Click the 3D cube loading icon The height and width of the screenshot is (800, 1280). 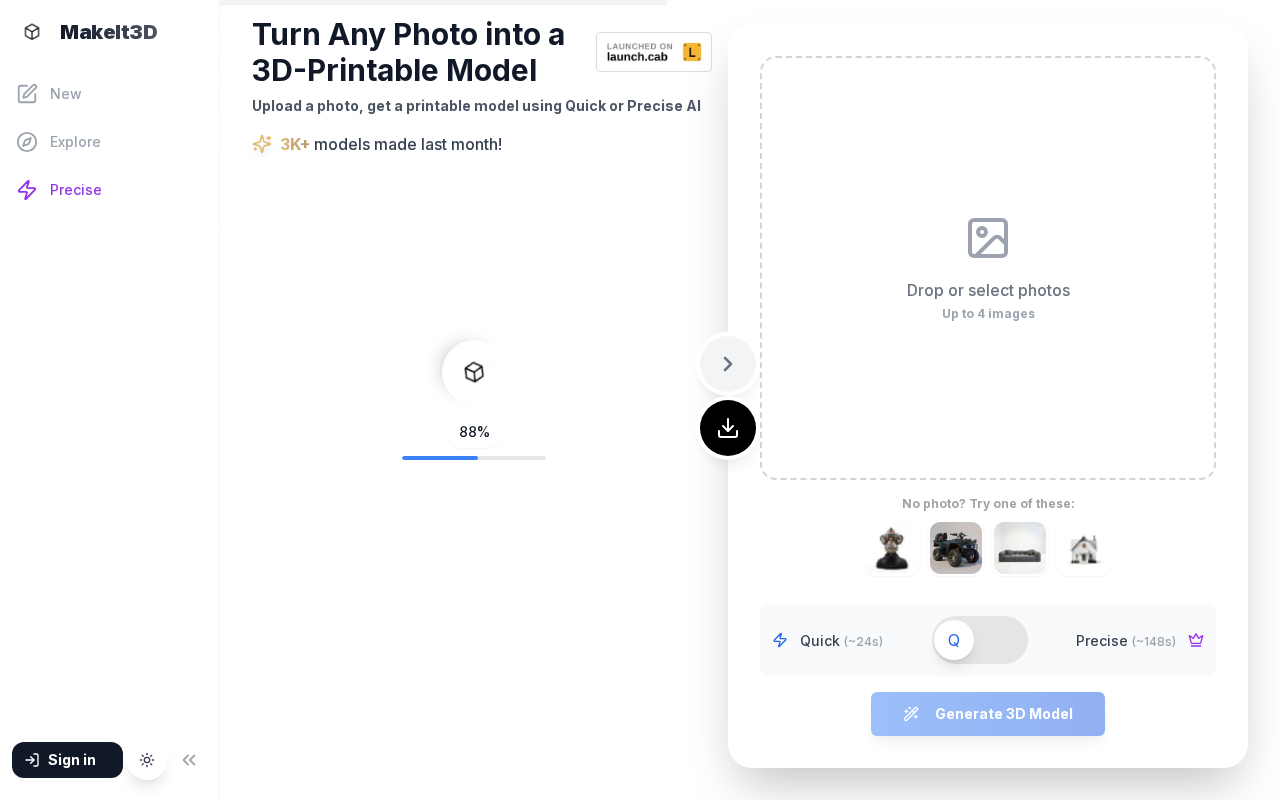[x=474, y=372]
